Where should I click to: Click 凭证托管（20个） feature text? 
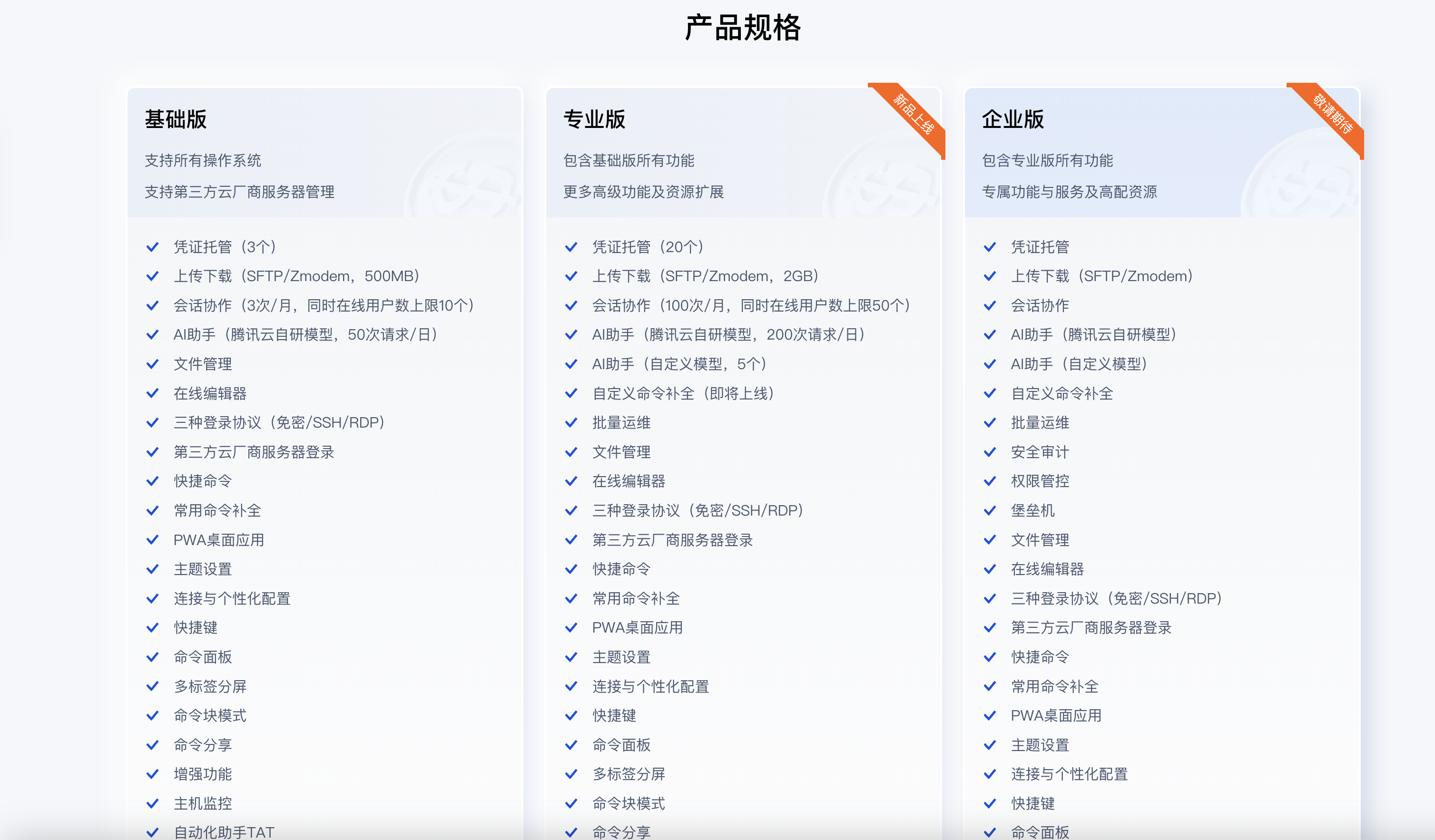pyautogui.click(x=648, y=247)
